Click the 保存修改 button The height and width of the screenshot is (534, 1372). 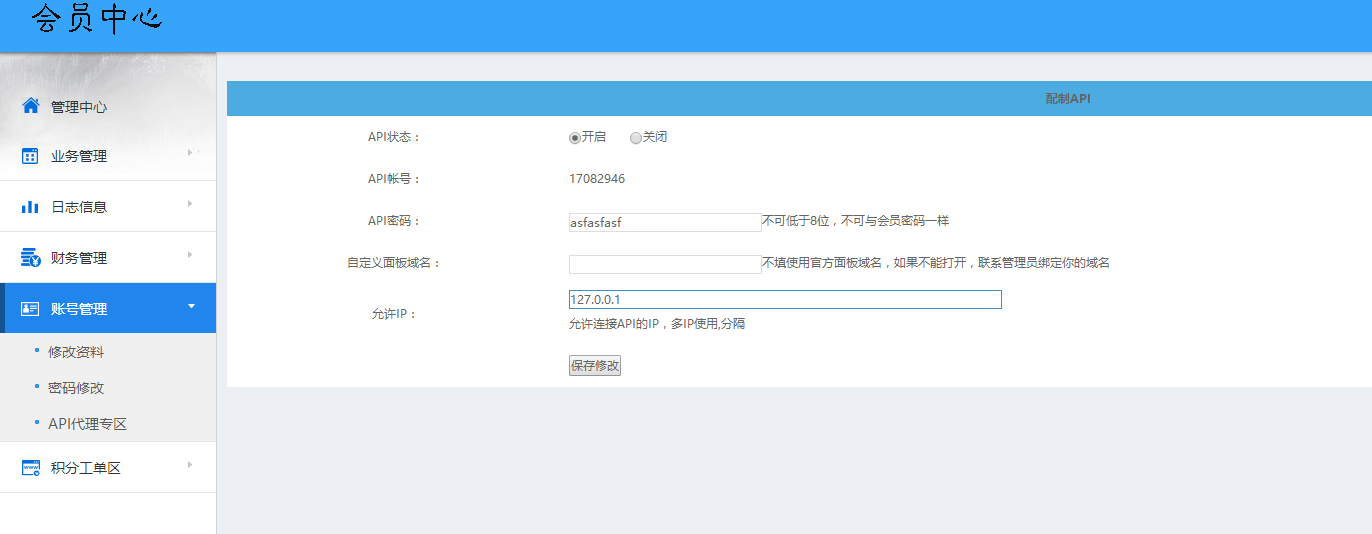coord(595,366)
